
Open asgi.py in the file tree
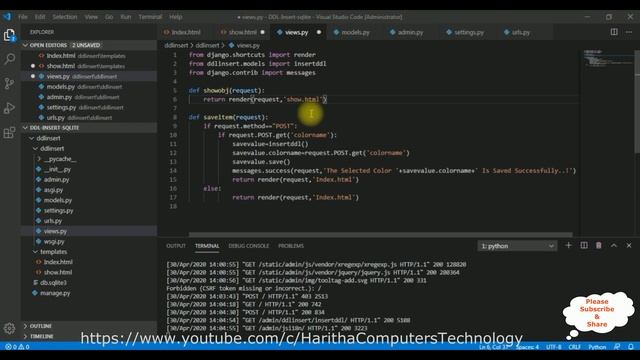pyautogui.click(x=89, y=190)
